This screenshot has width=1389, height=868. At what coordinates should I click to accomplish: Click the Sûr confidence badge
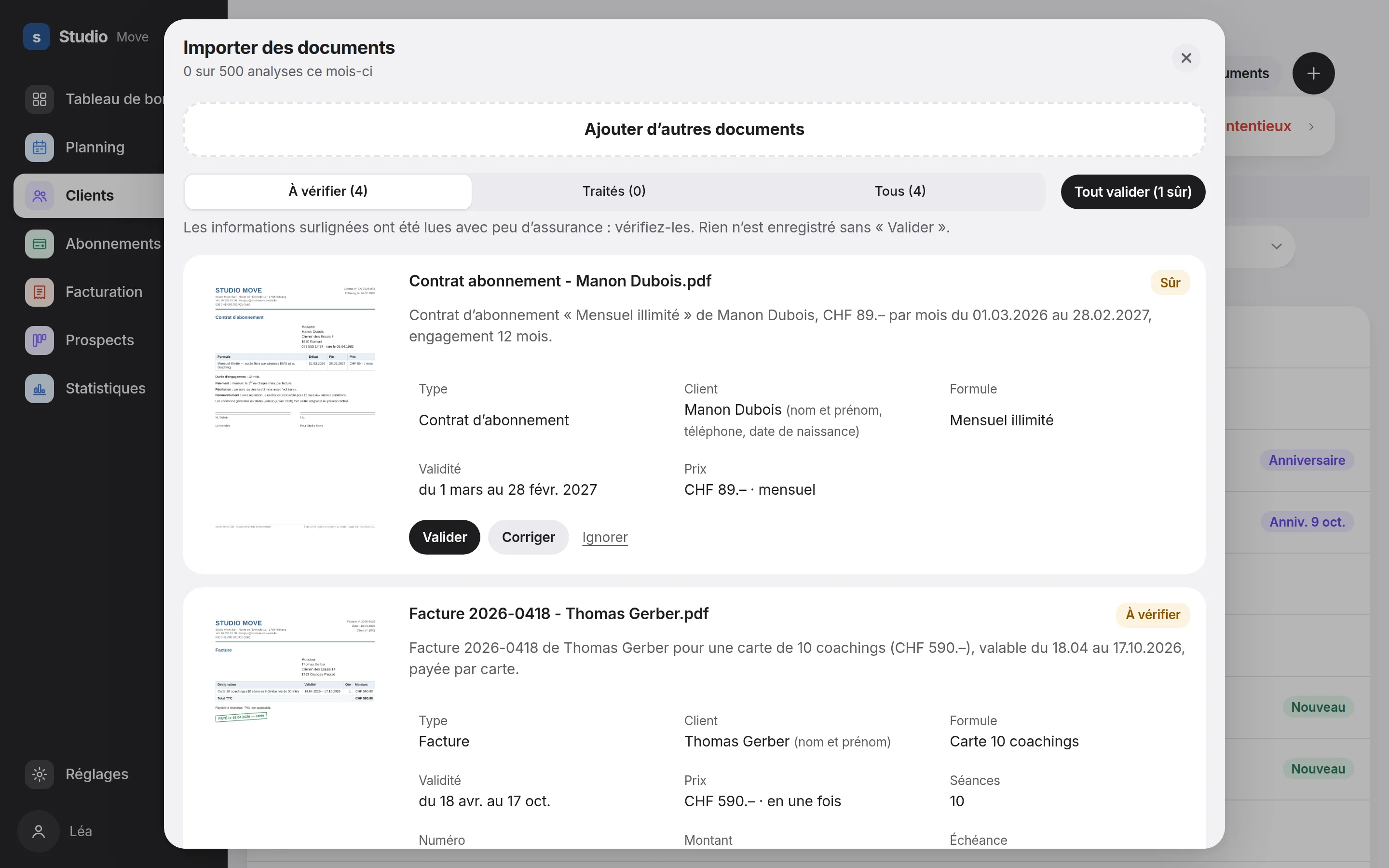click(x=1170, y=283)
